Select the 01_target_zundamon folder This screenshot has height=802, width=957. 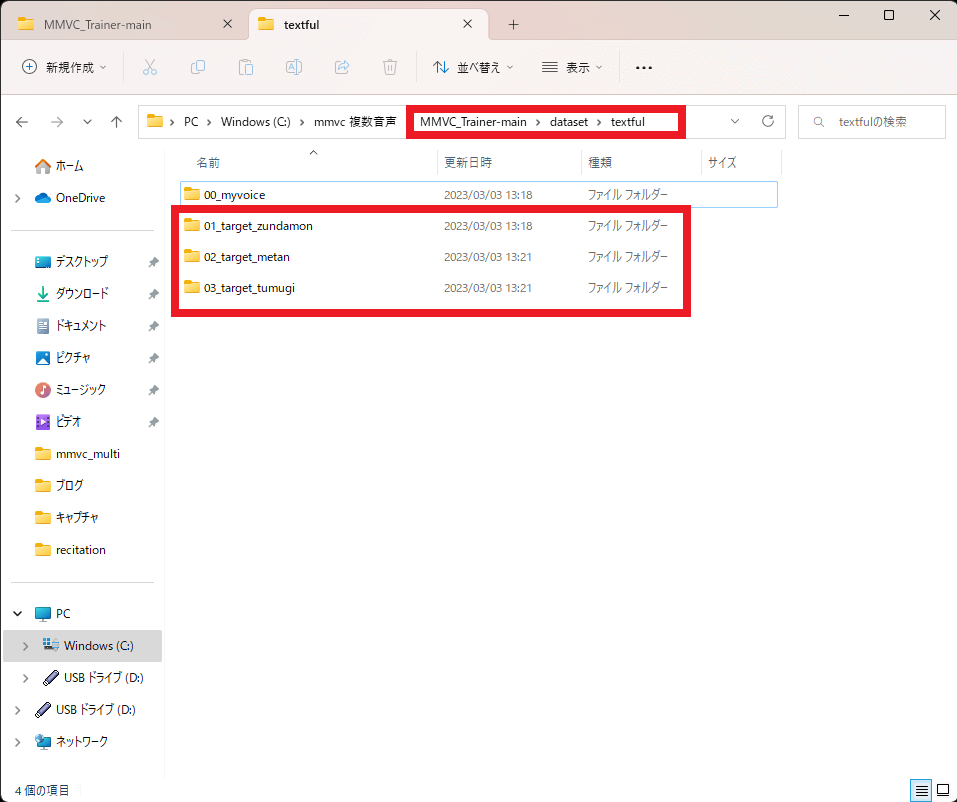tap(258, 226)
